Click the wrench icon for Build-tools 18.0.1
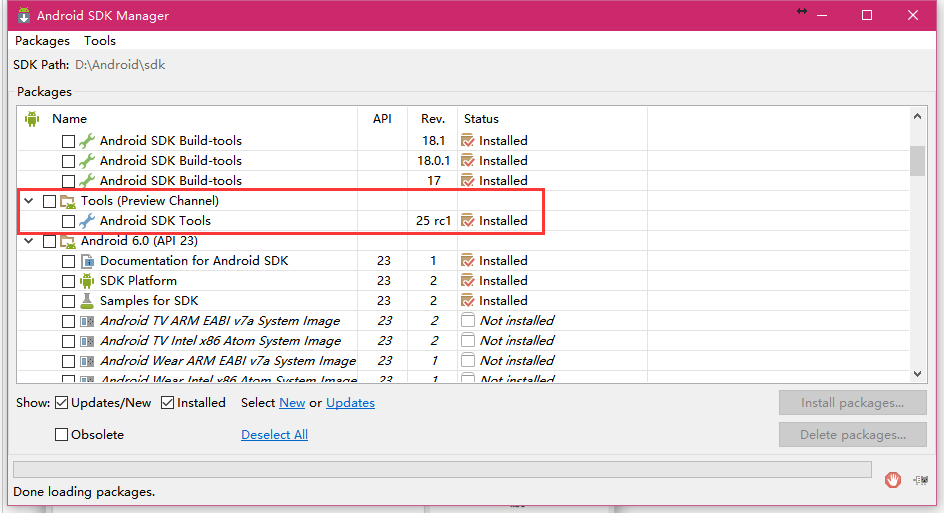The height and width of the screenshot is (513, 944). click(x=87, y=161)
